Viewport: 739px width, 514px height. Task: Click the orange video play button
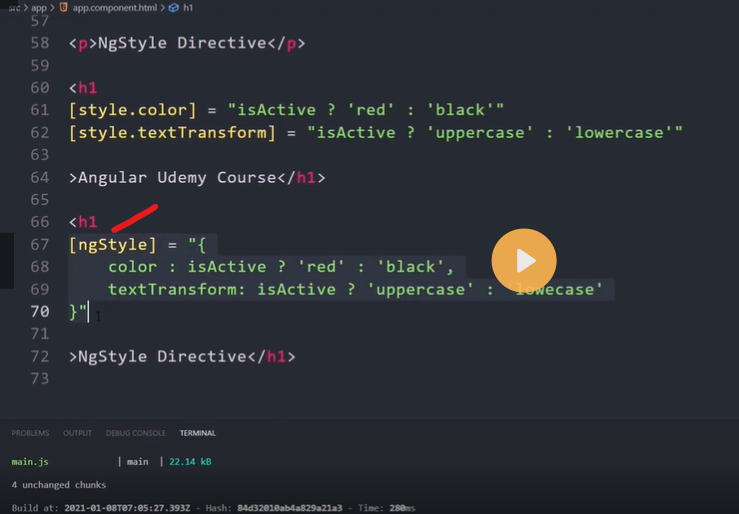[x=523, y=261]
